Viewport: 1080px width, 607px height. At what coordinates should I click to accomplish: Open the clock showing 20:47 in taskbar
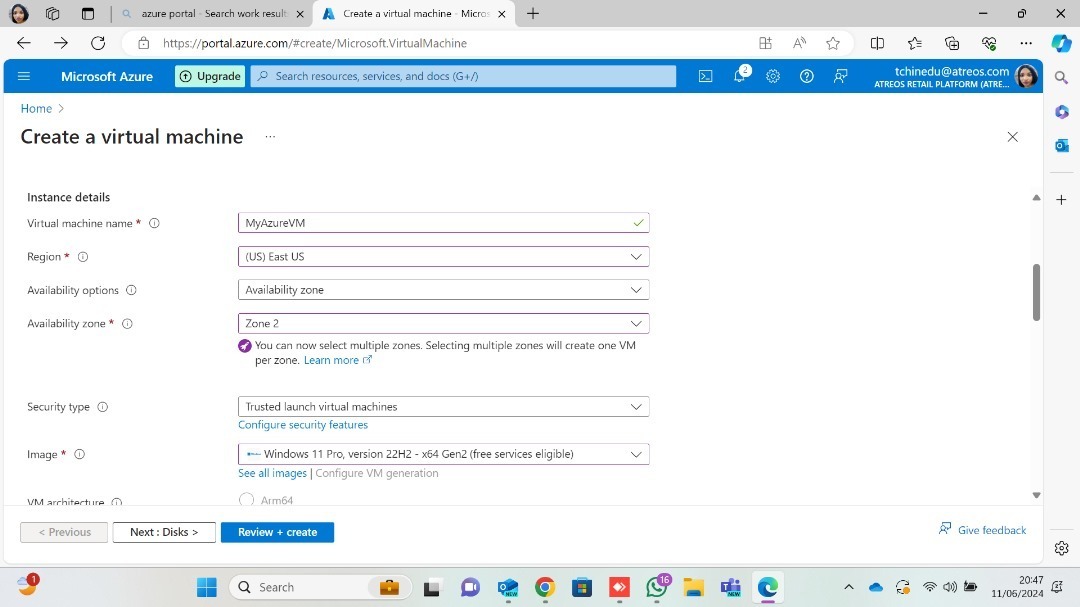tap(1017, 586)
